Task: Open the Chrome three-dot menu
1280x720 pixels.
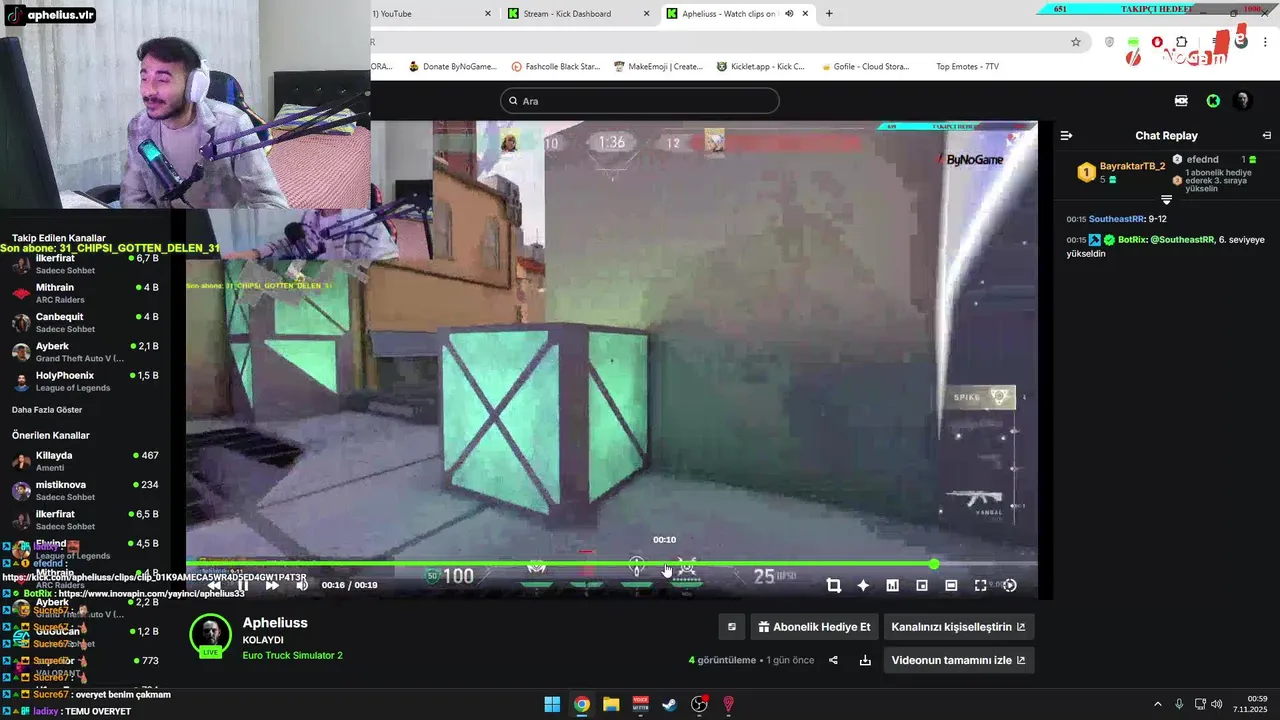Action: click(x=1267, y=42)
